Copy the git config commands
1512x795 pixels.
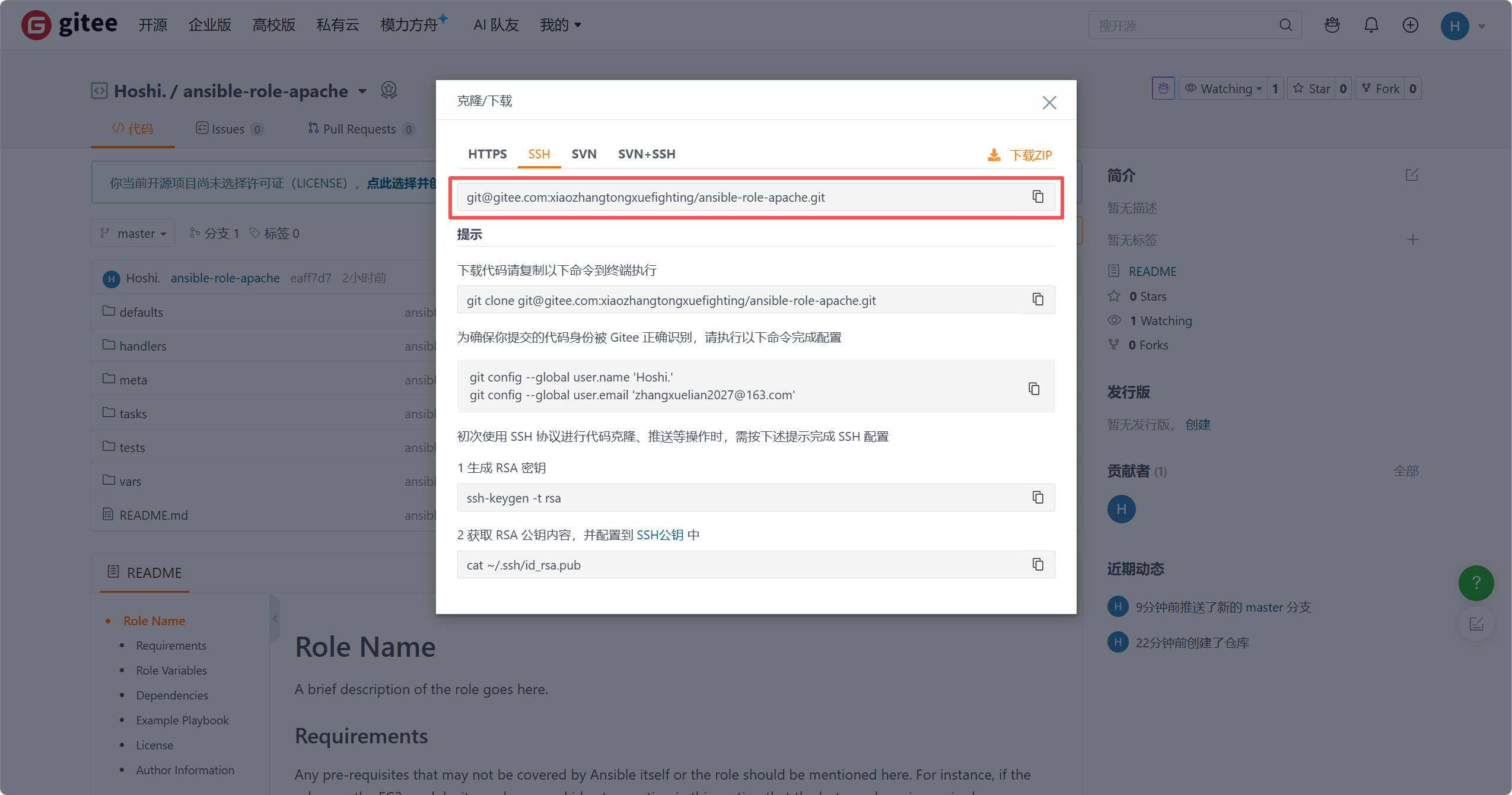[1034, 389]
